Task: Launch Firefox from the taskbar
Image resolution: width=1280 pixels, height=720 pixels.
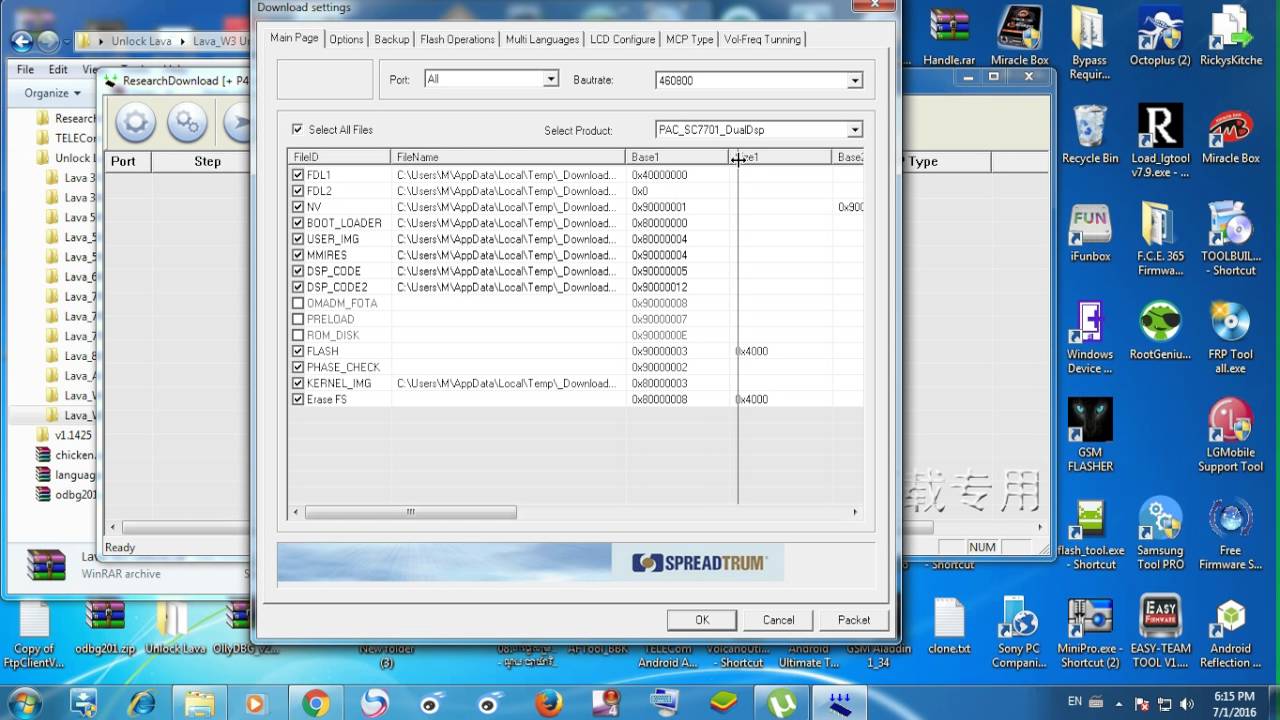Action: coord(548,703)
